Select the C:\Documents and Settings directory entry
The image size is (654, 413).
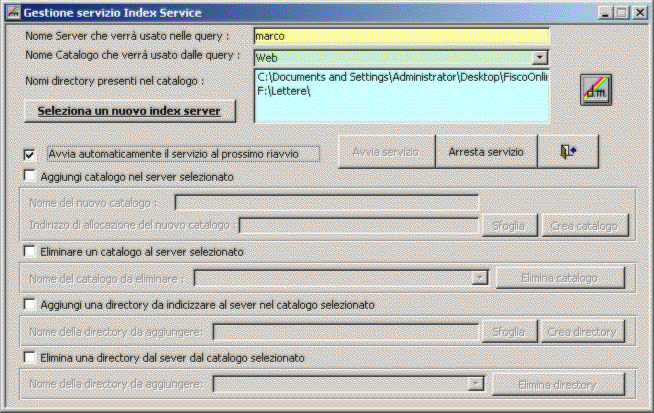(402, 77)
